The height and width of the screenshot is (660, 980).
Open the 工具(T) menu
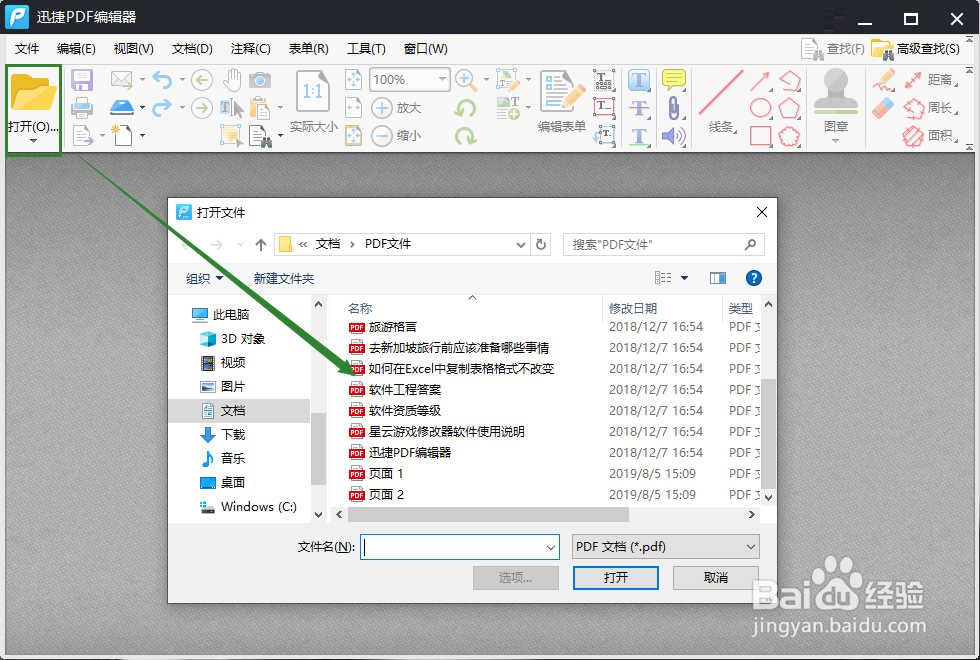pyautogui.click(x=366, y=48)
